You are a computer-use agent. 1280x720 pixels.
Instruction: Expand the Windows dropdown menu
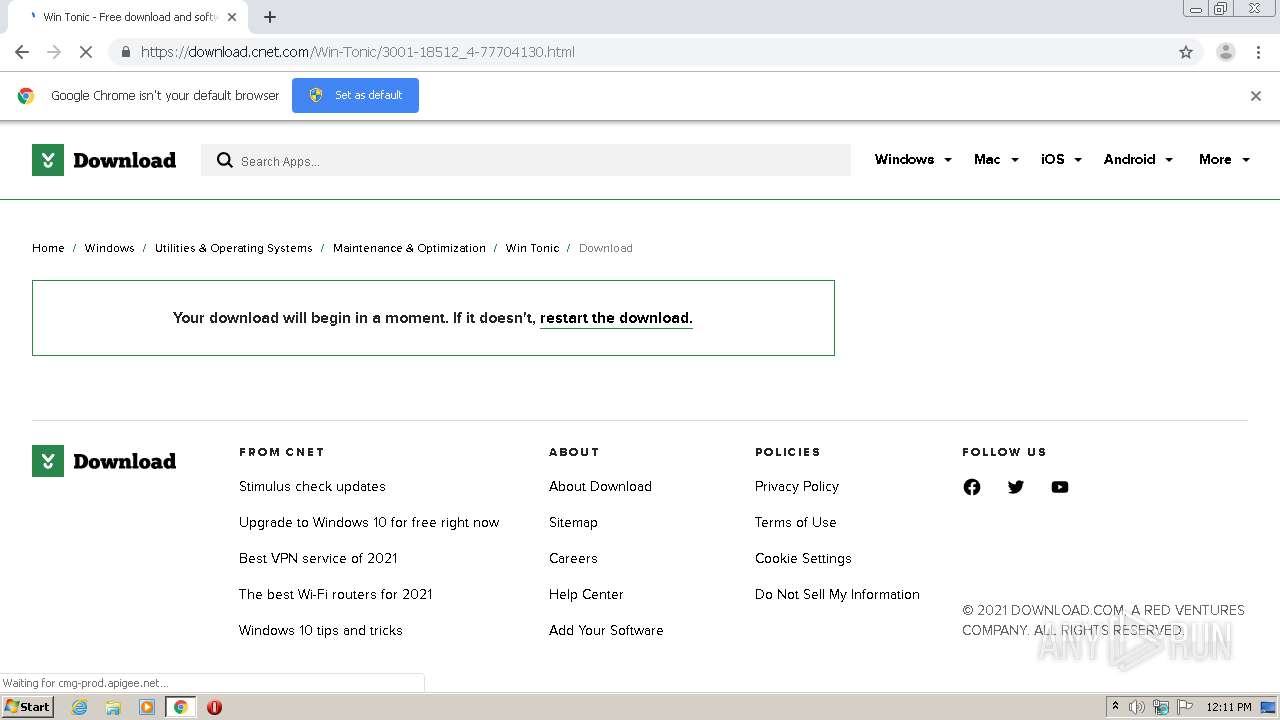pyautogui.click(x=913, y=159)
